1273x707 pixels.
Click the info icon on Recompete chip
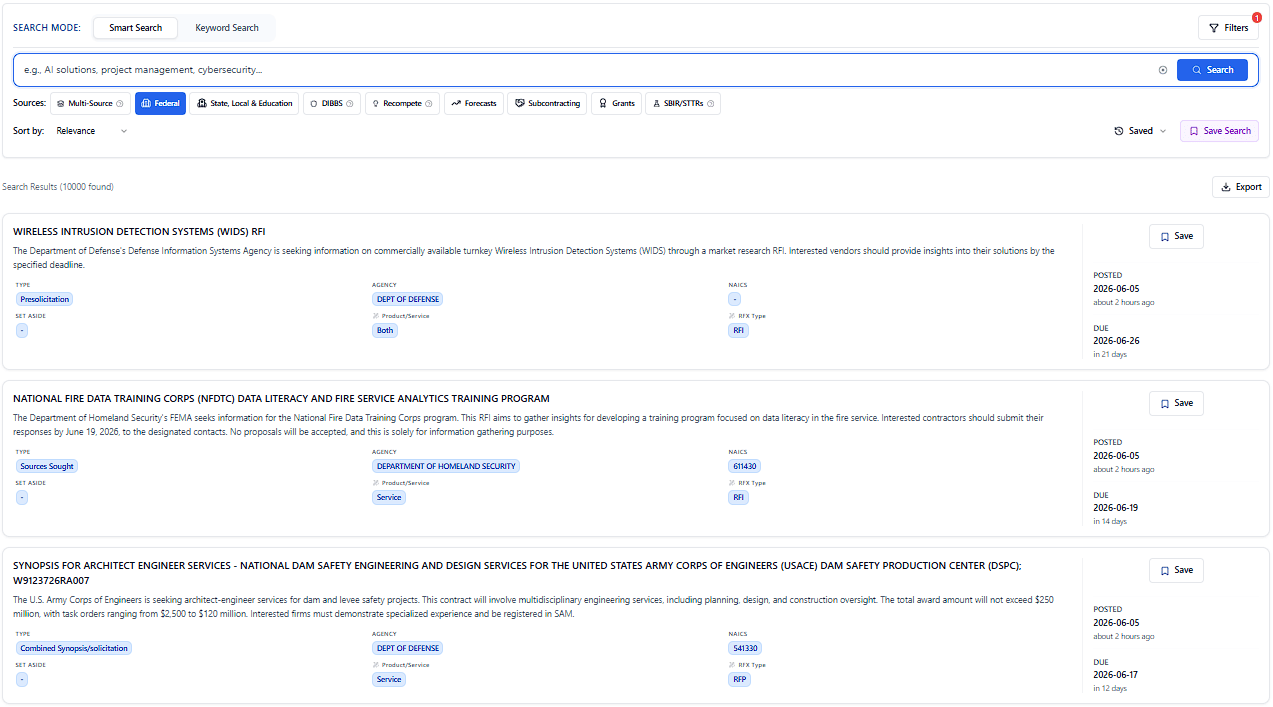click(x=429, y=104)
